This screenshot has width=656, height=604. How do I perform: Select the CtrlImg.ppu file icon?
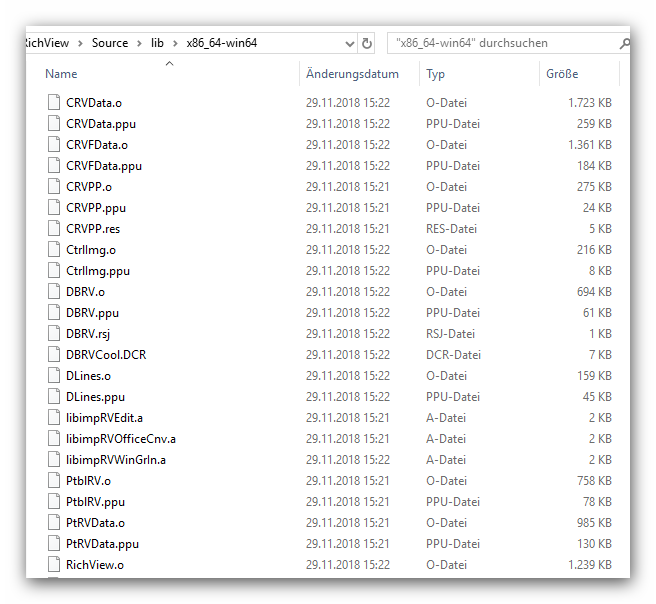(x=54, y=270)
